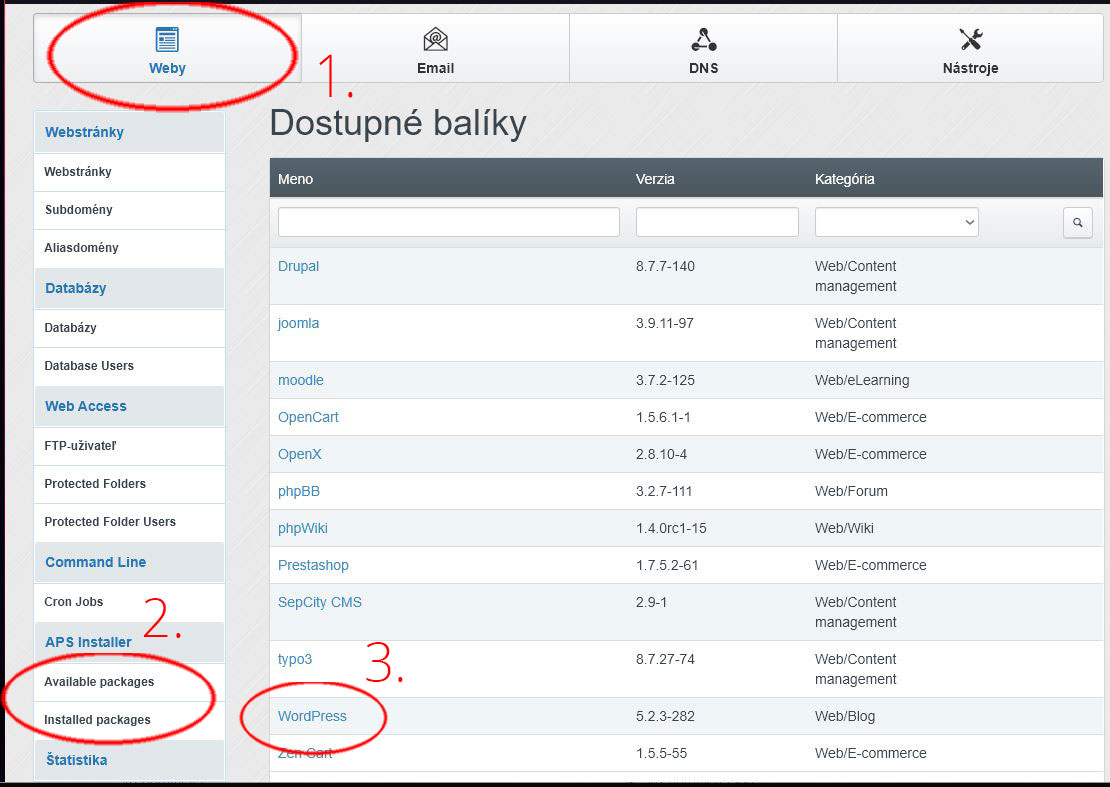Select the moodle package link
This screenshot has width=1110, height=787.
point(300,380)
